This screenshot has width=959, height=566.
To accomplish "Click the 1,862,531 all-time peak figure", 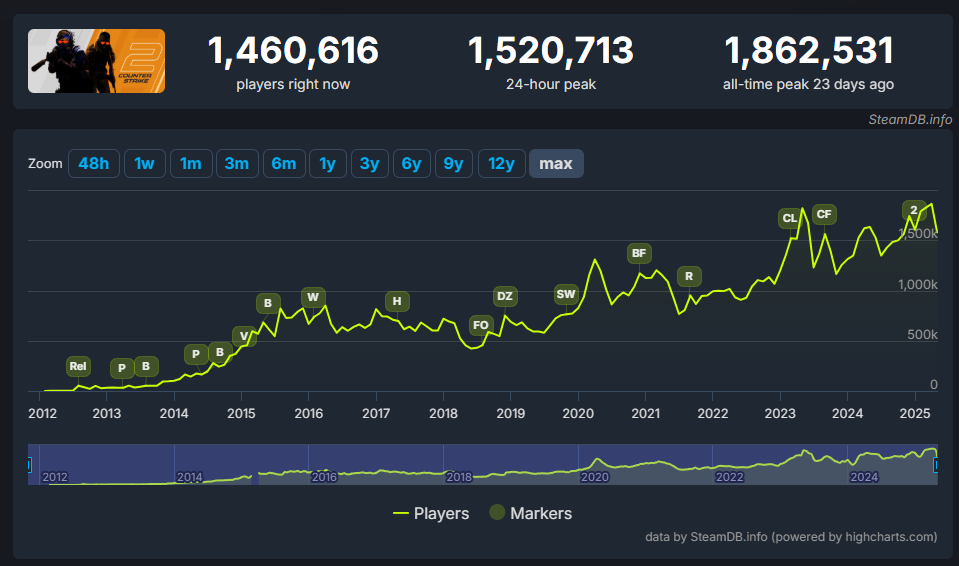I will [809, 50].
